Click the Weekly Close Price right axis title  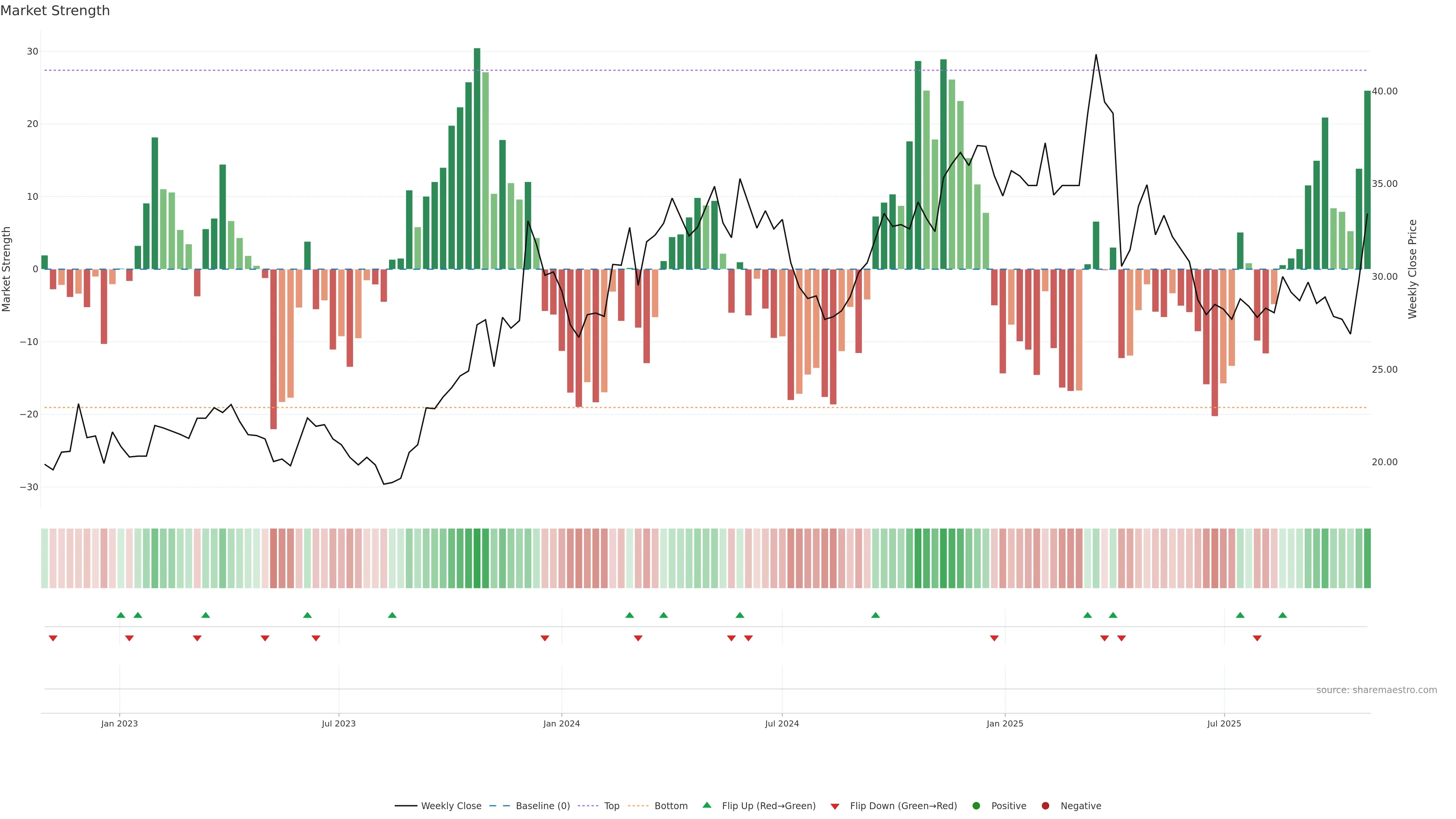(1412, 269)
